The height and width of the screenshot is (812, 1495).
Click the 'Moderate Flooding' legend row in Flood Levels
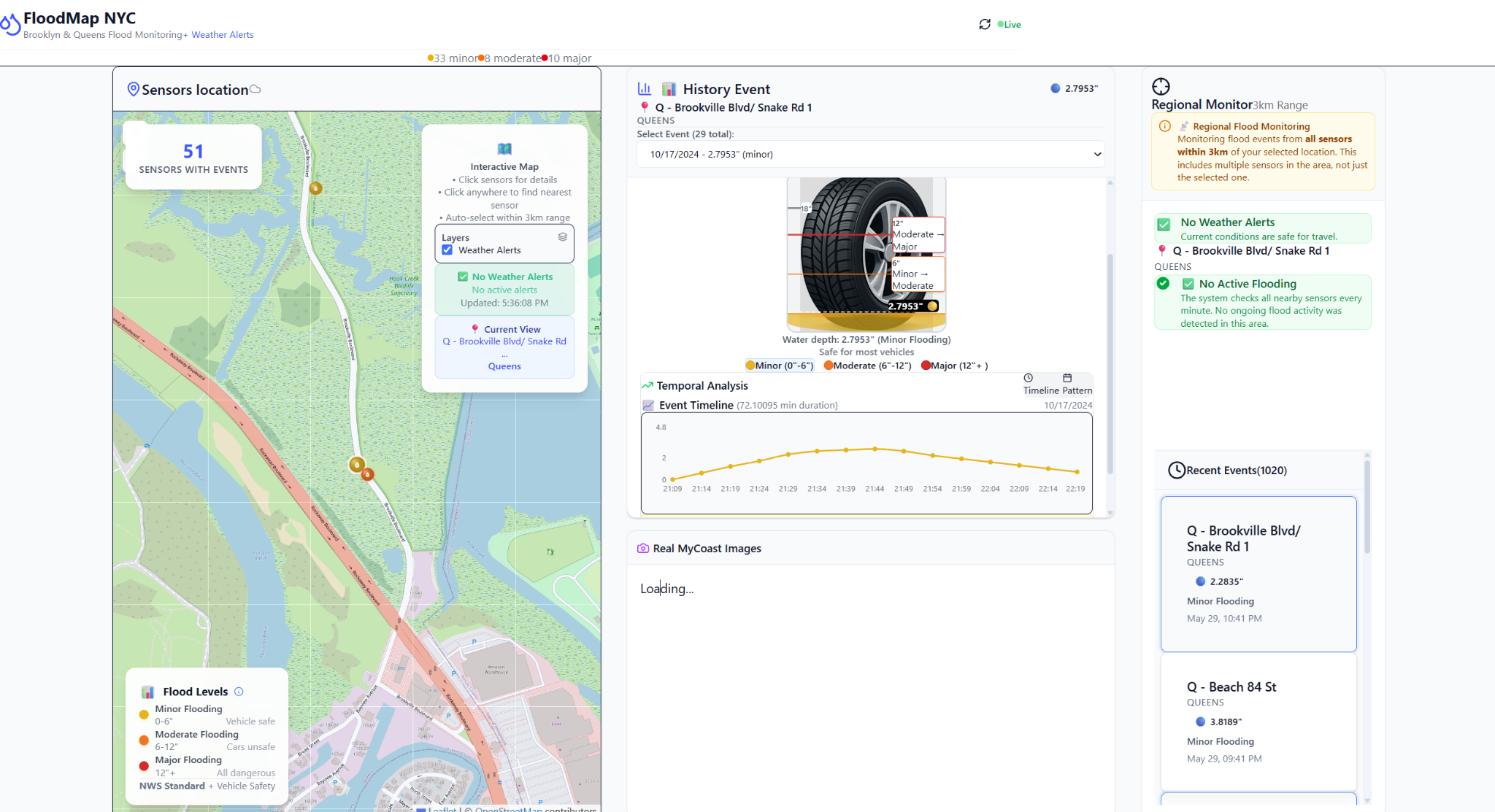point(207,741)
